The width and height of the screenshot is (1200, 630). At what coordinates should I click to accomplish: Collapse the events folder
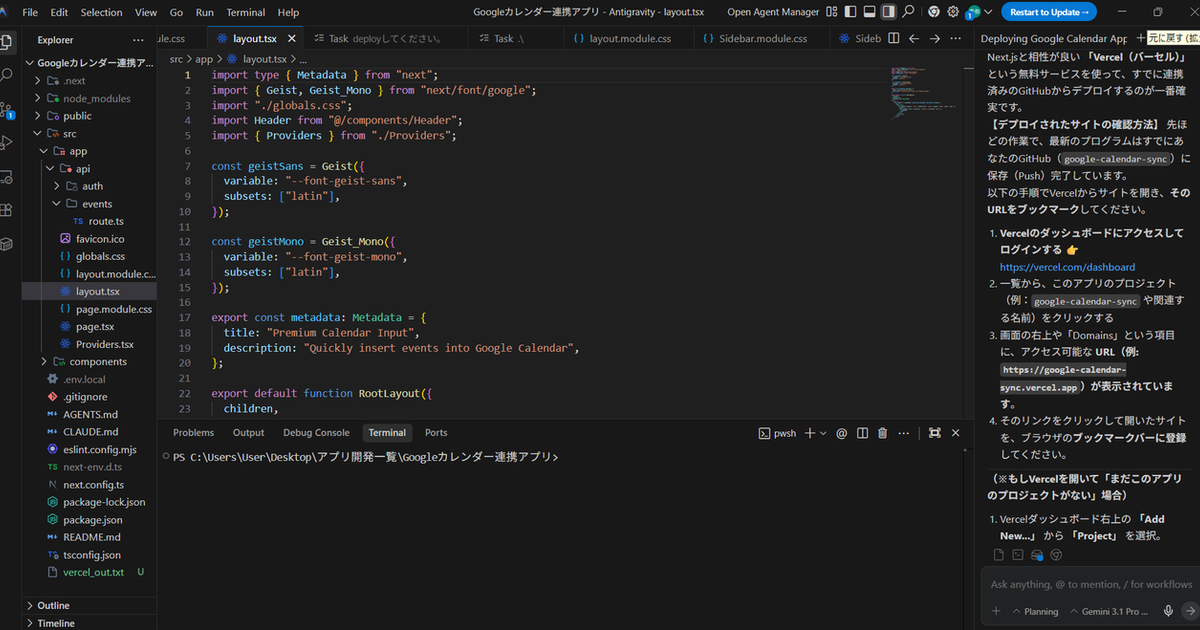pyautogui.click(x=96, y=204)
